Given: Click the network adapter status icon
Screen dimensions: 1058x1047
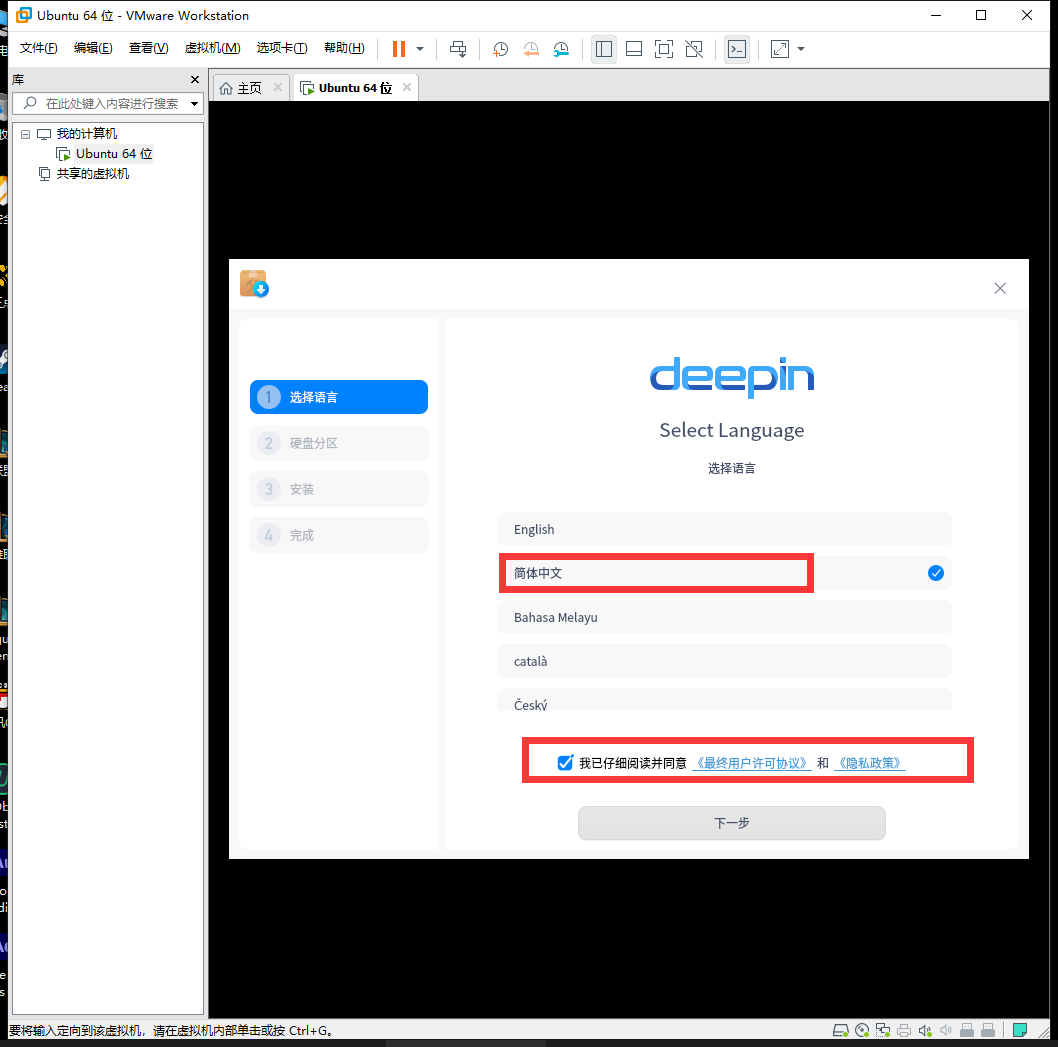Looking at the screenshot, I should (883, 1030).
